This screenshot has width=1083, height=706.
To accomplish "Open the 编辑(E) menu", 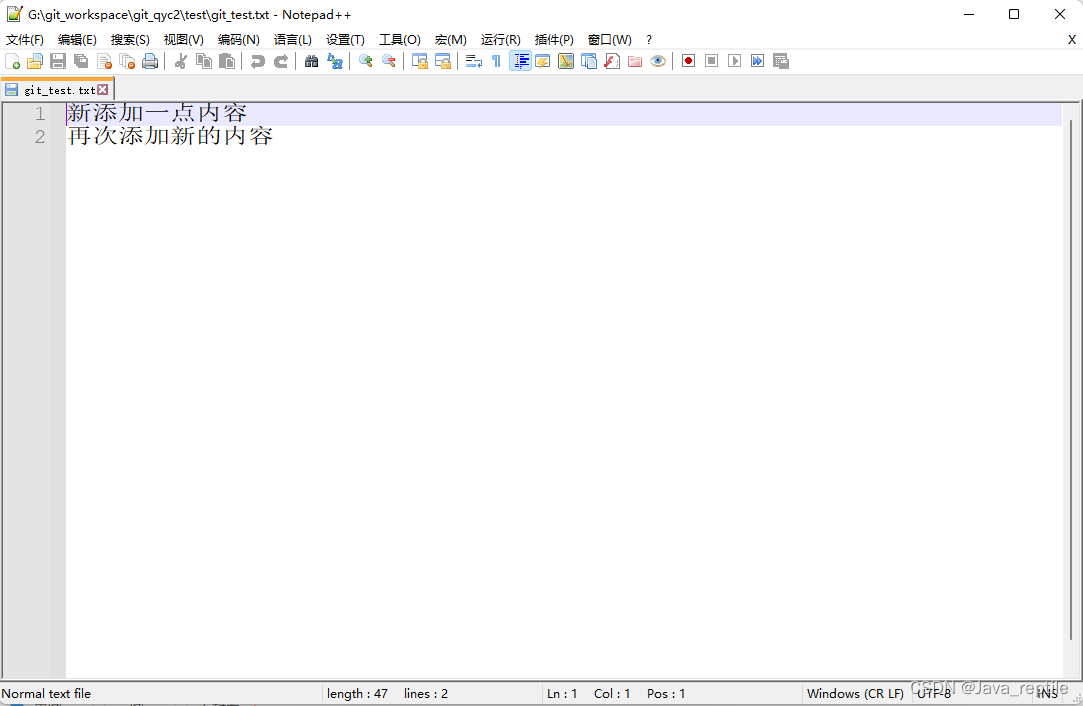I will (x=77, y=40).
